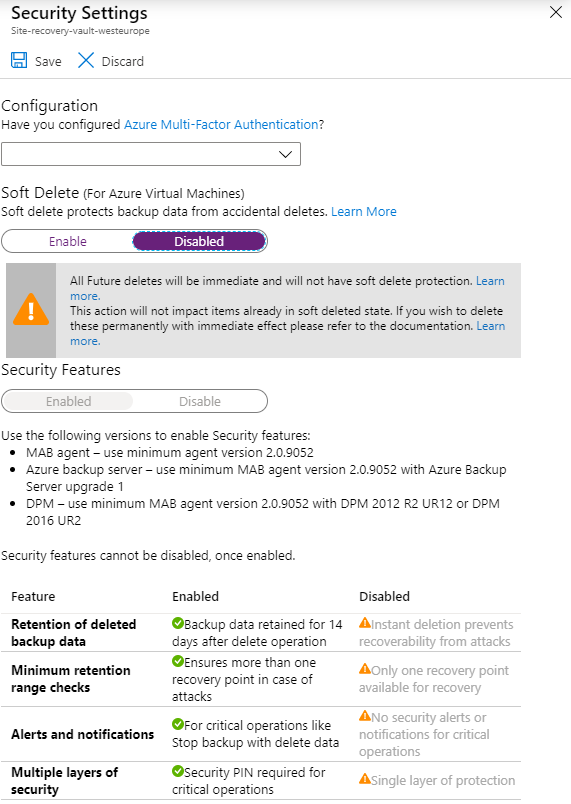Close the Security Settings blade
The height and width of the screenshot is (804, 571).
point(556,13)
